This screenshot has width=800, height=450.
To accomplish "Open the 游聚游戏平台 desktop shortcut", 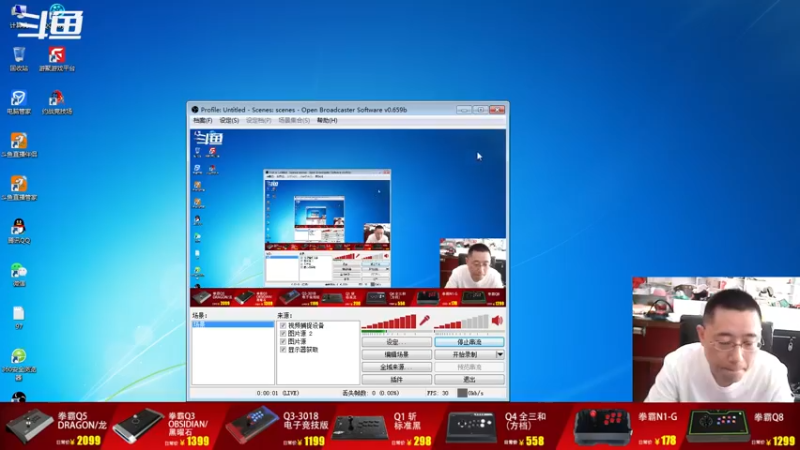I will click(x=57, y=58).
